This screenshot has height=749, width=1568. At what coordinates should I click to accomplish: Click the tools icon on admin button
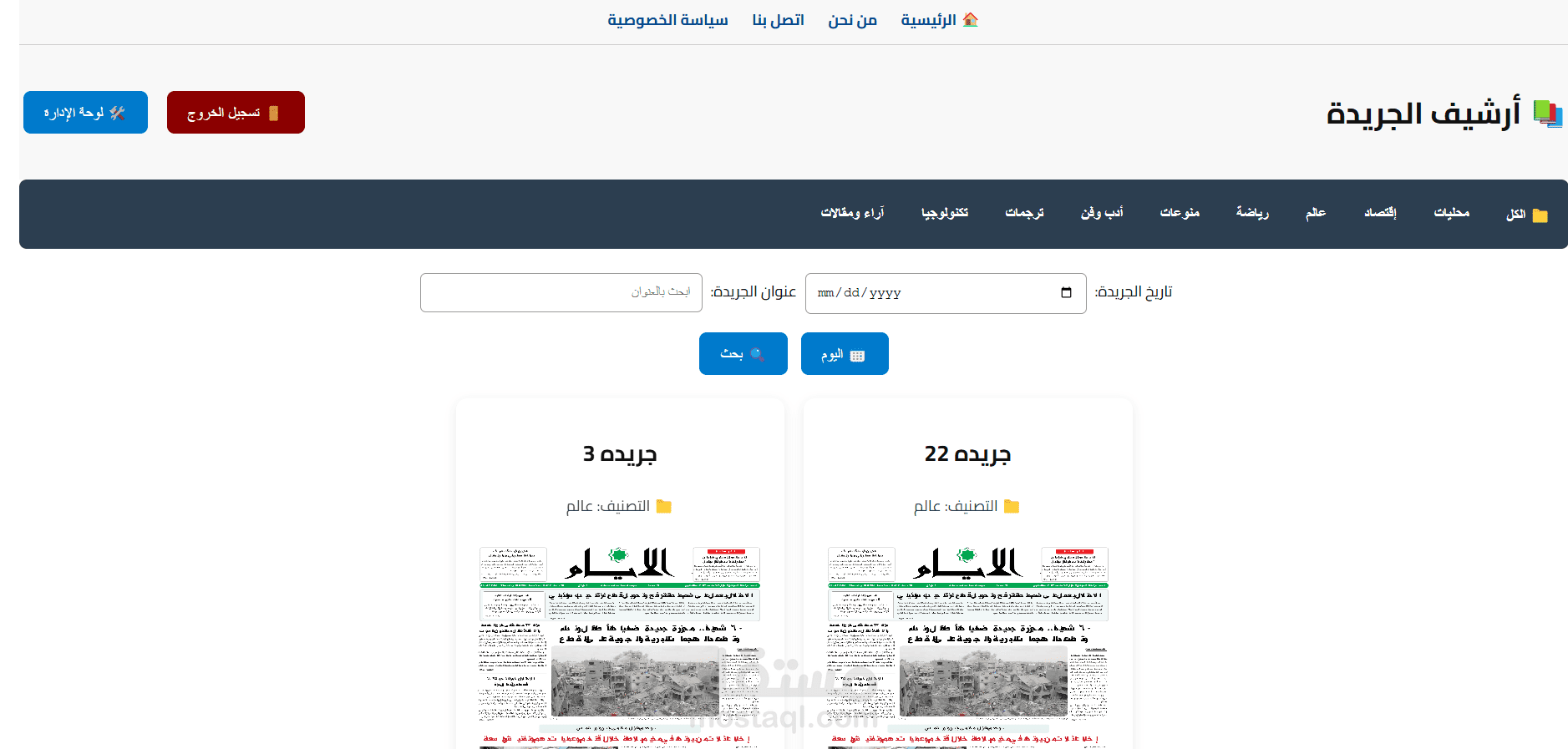117,113
